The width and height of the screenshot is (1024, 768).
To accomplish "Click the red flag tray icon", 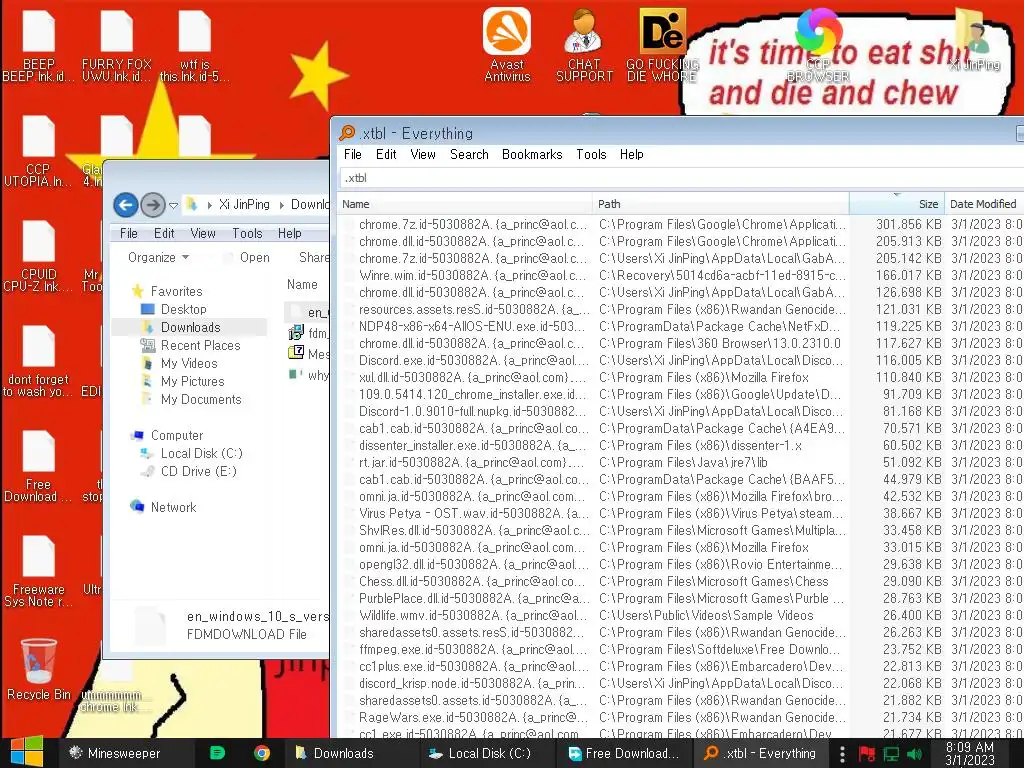I will 867,754.
